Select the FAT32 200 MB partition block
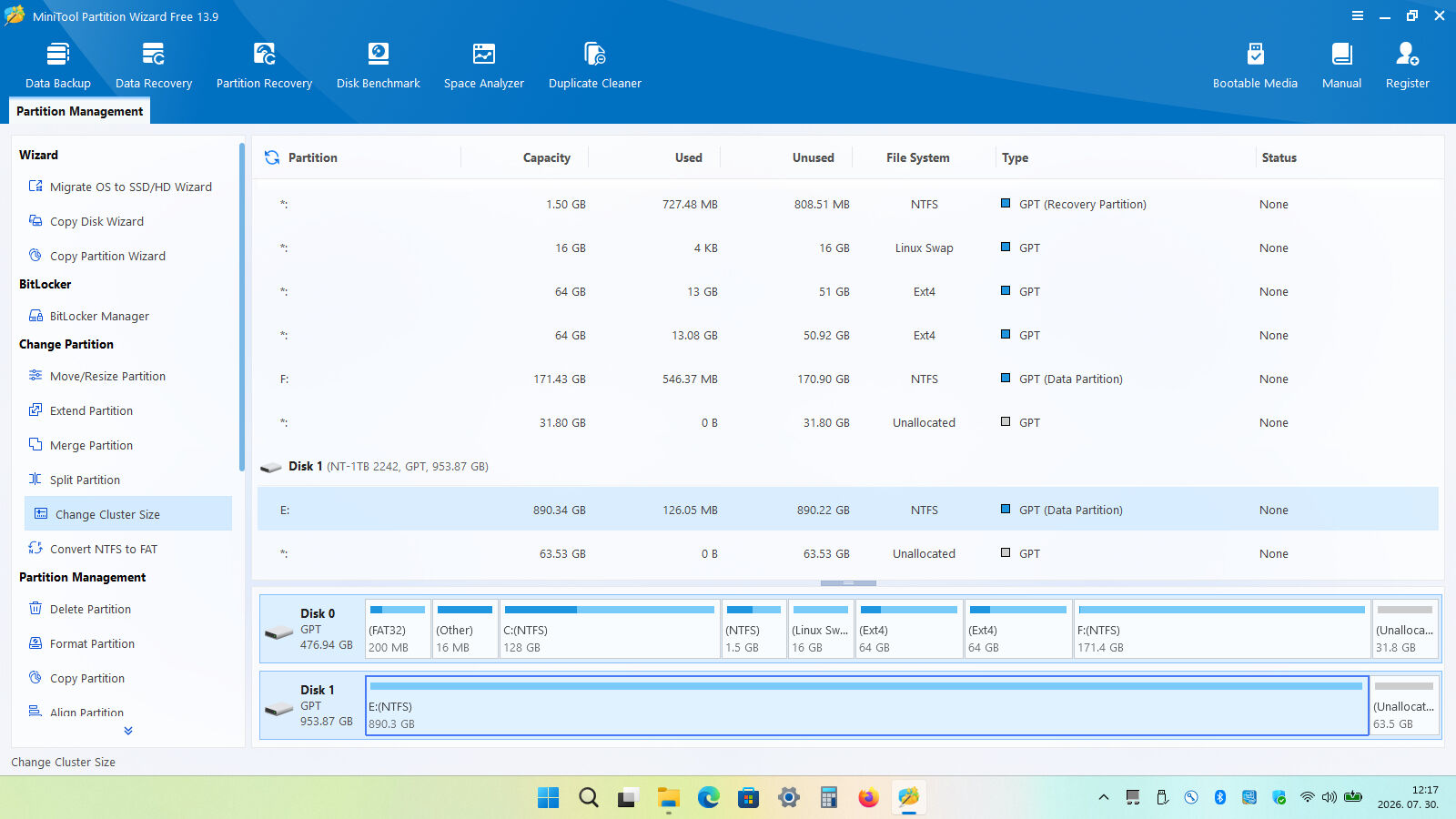The image size is (1456, 819). 398,628
